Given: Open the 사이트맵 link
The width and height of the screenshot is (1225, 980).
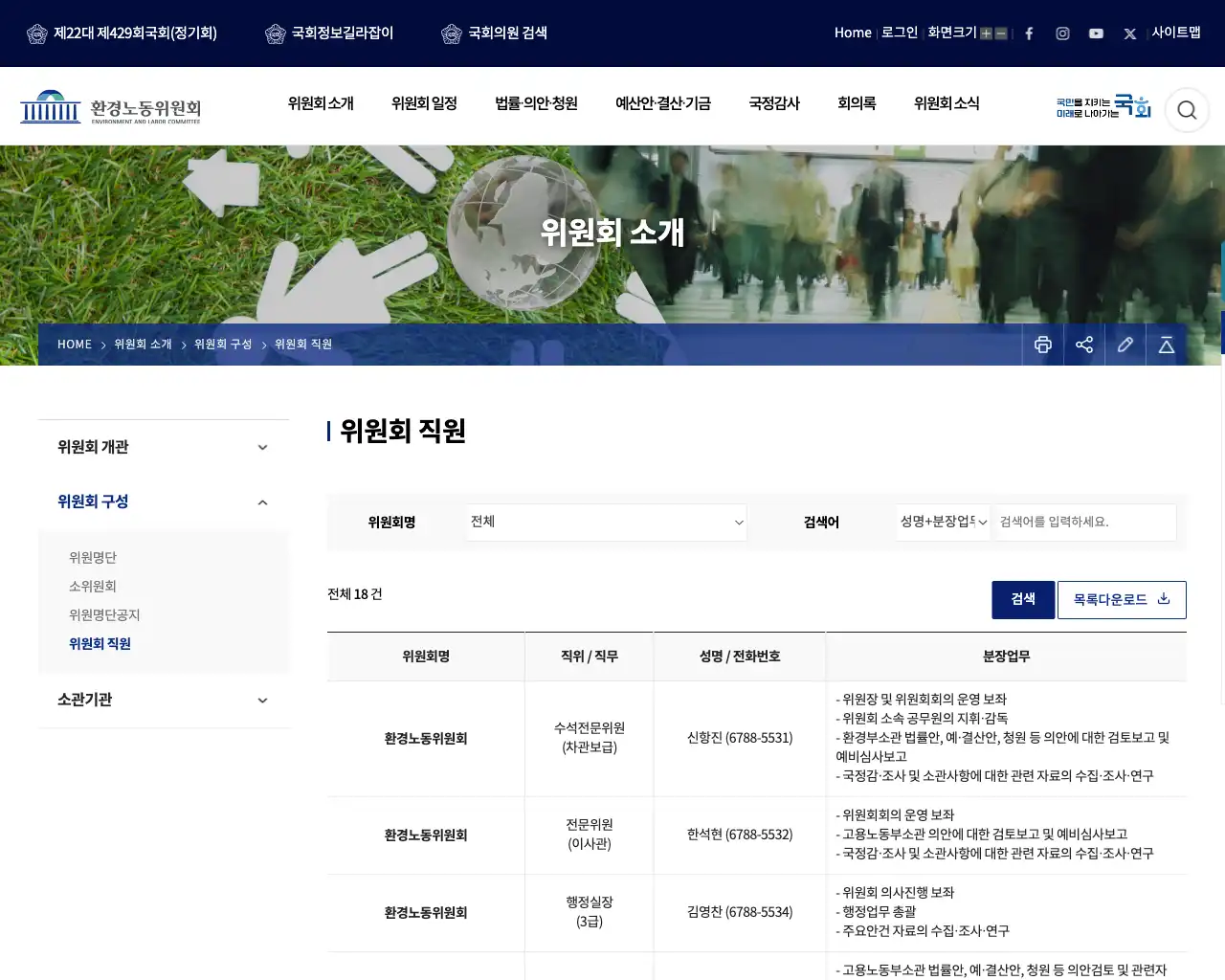Looking at the screenshot, I should [x=1176, y=33].
